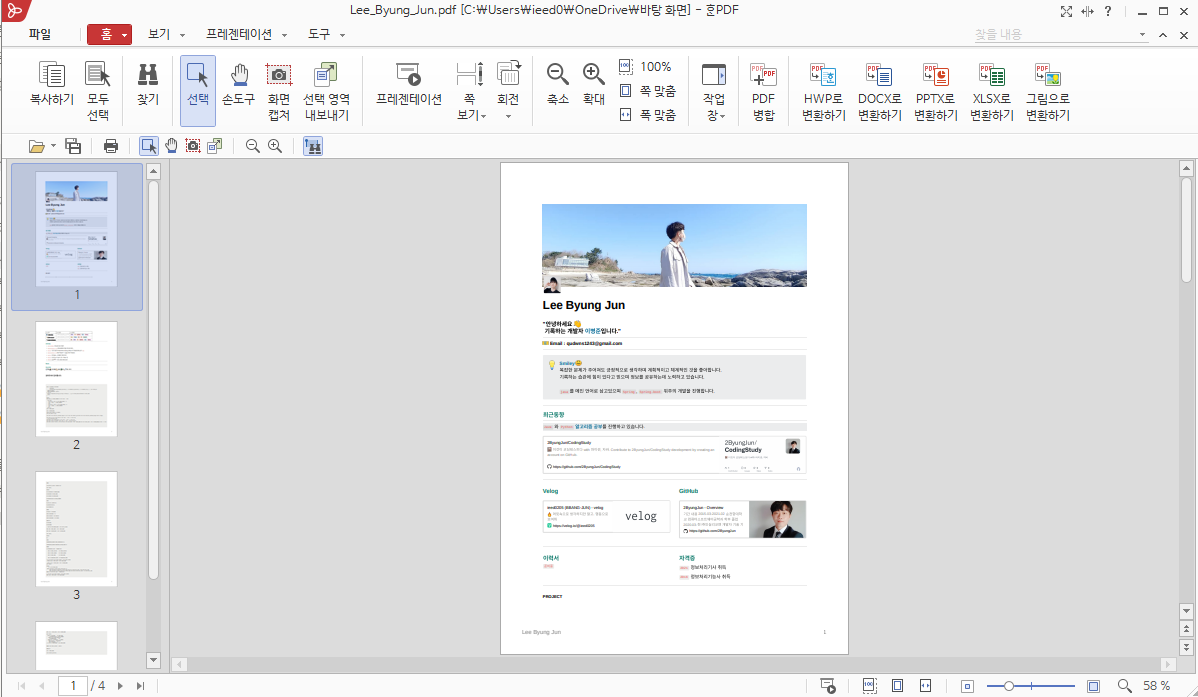The width and height of the screenshot is (1198, 697).
Task: Select page 3 thumbnail
Action: [76, 529]
